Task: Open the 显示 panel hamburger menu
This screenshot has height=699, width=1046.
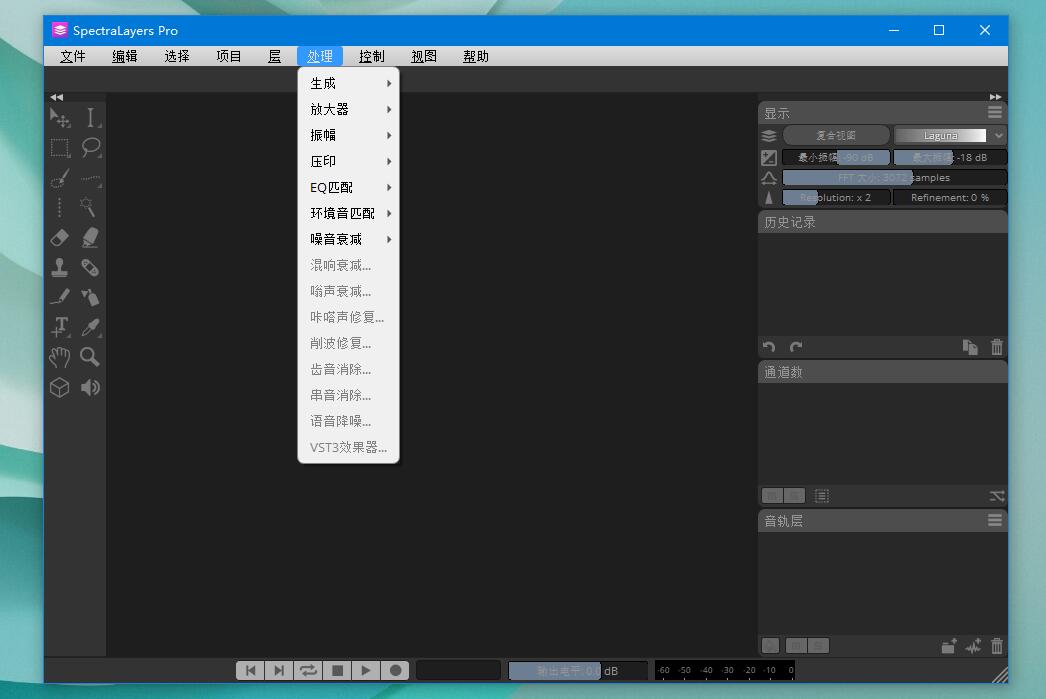Action: point(995,112)
